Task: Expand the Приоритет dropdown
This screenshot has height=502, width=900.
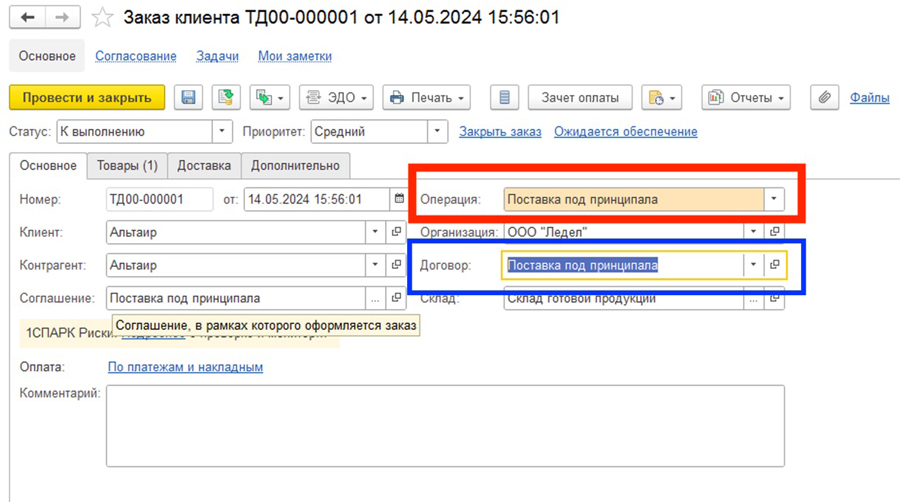Action: coord(437,131)
